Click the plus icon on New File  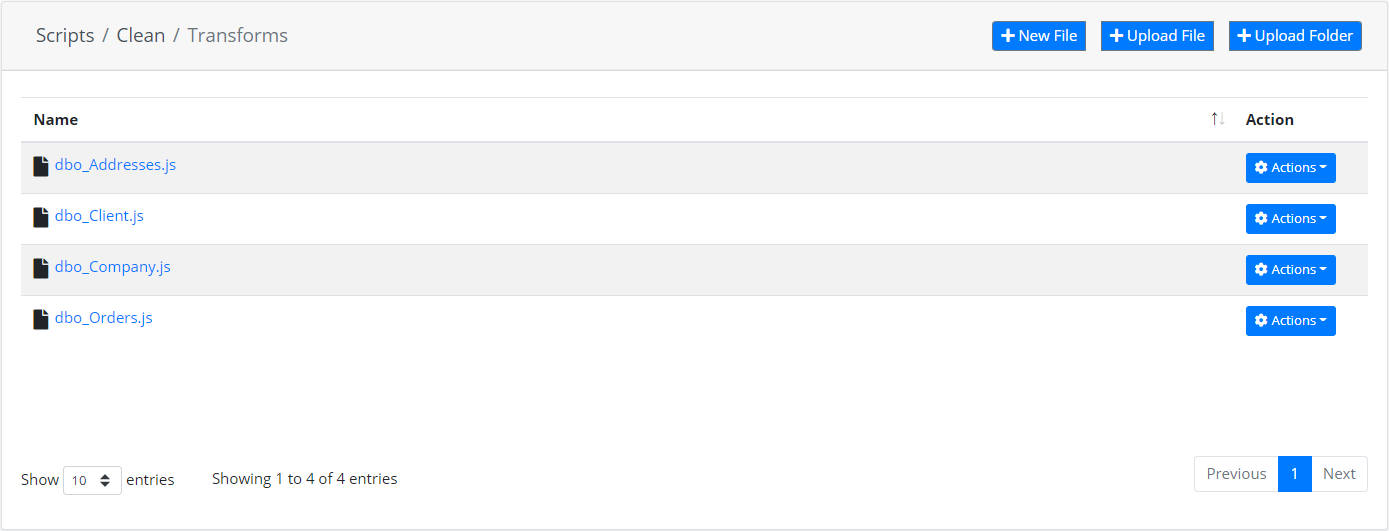[x=1008, y=36]
